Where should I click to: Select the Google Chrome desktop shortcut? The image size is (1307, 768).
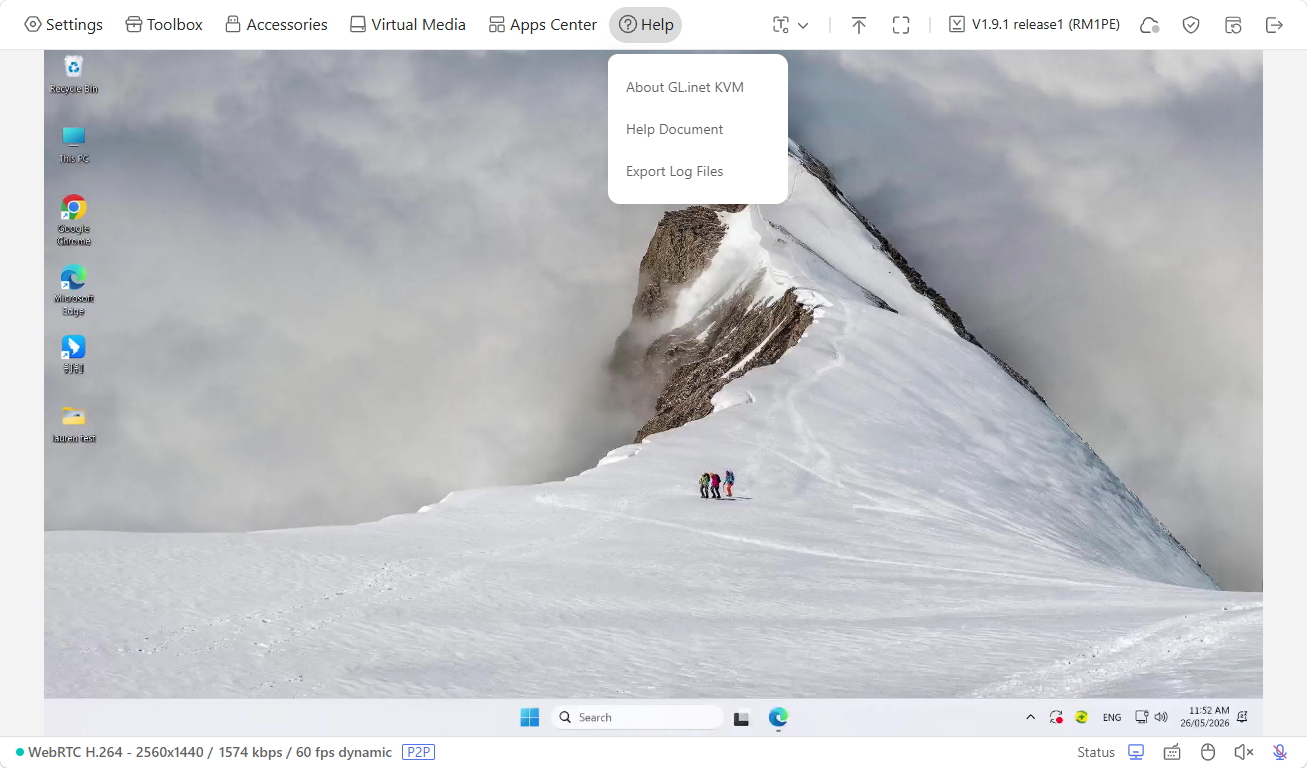(x=74, y=220)
